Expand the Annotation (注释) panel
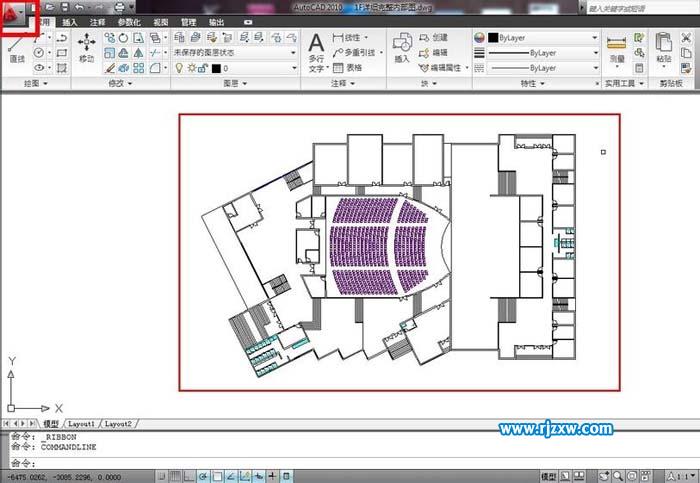Image resolution: width=700 pixels, height=483 pixels. click(343, 83)
